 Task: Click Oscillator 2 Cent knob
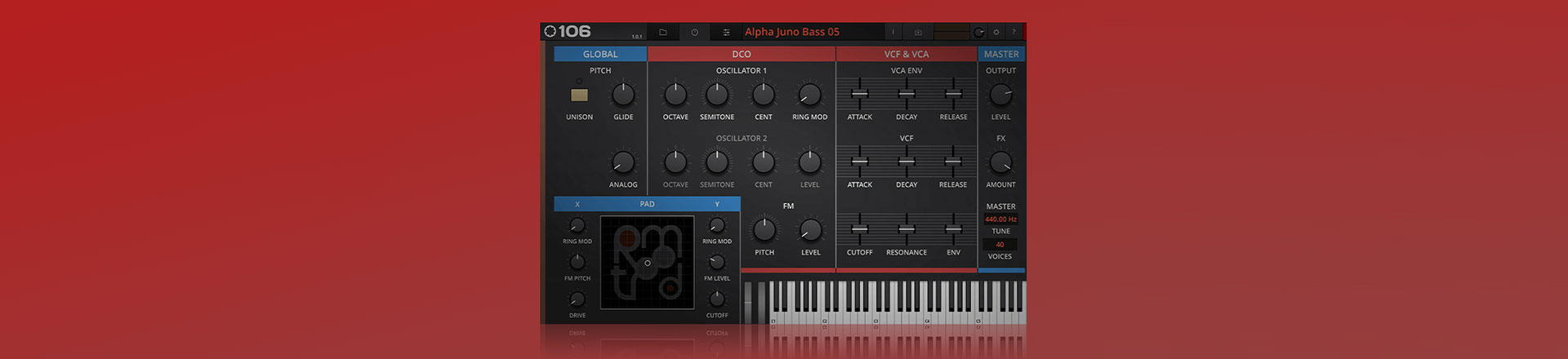click(x=764, y=162)
